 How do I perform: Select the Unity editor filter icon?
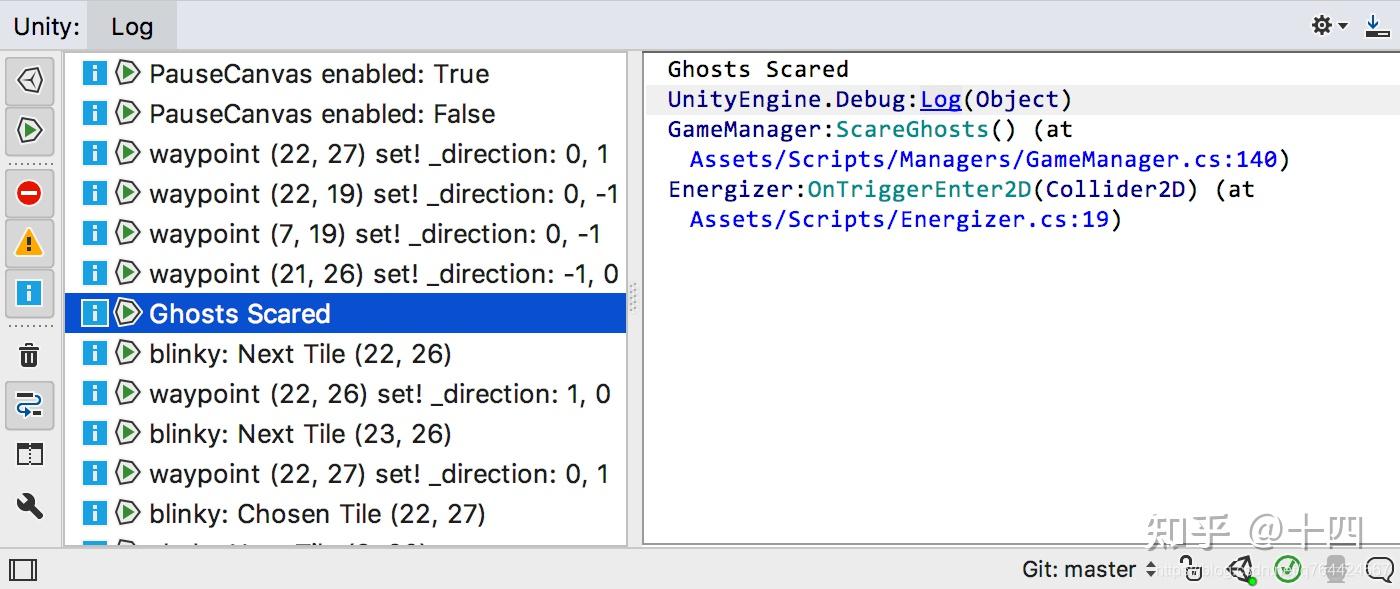click(x=30, y=81)
